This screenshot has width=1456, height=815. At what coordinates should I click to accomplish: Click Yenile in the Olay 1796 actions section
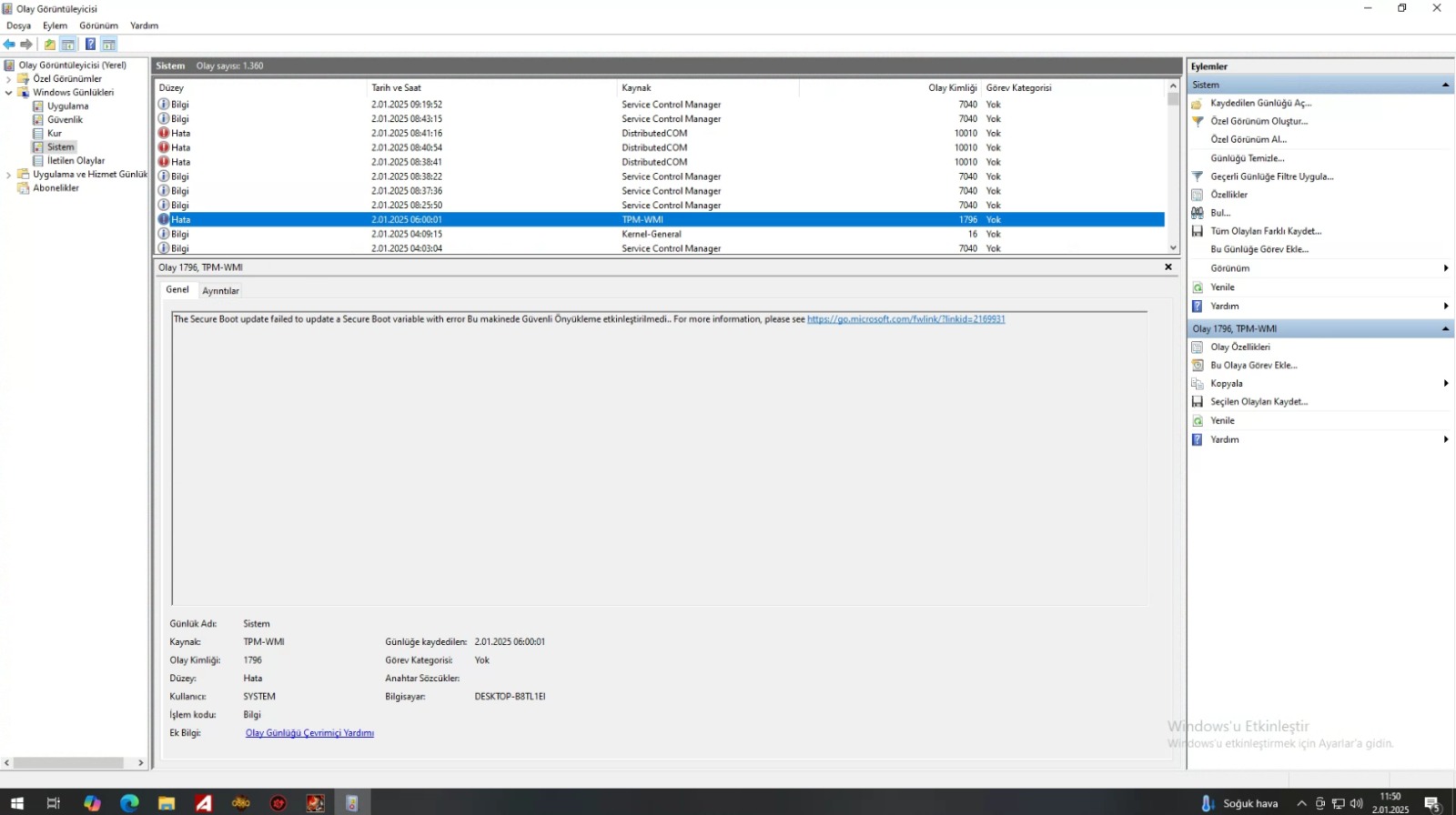(x=1222, y=421)
